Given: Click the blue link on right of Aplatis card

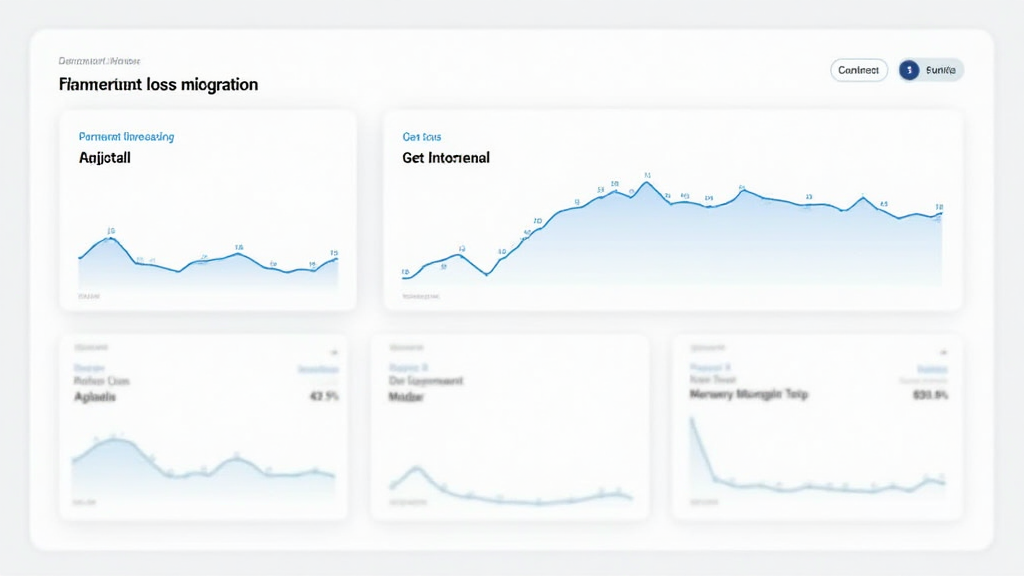Looking at the screenshot, I should 318,369.
